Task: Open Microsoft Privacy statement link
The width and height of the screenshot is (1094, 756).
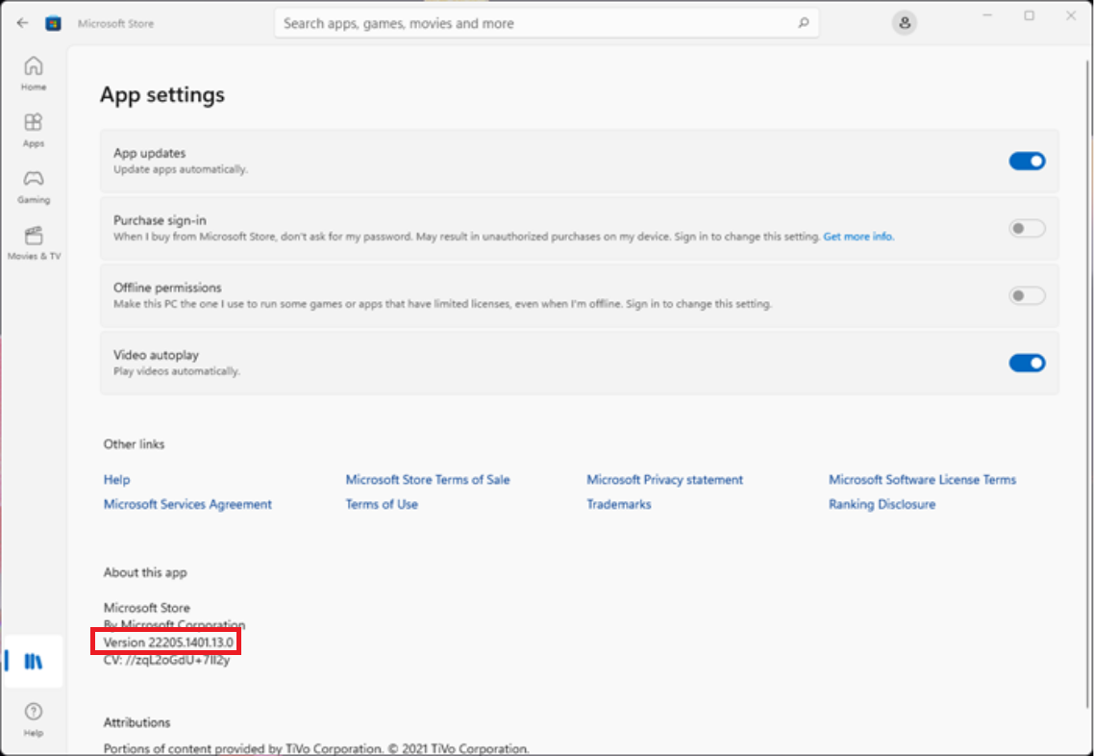Action: pyautogui.click(x=664, y=480)
